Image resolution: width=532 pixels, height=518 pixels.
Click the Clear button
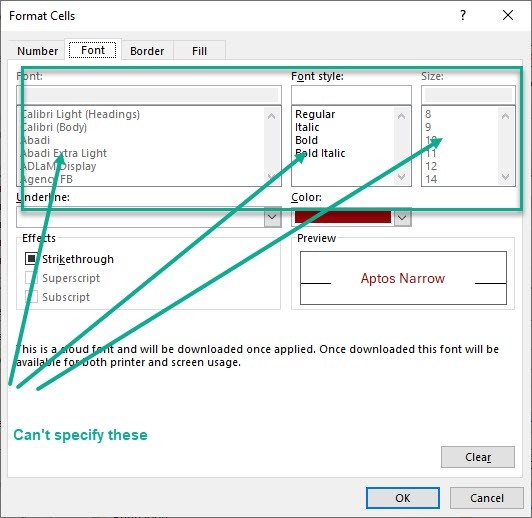tap(478, 457)
